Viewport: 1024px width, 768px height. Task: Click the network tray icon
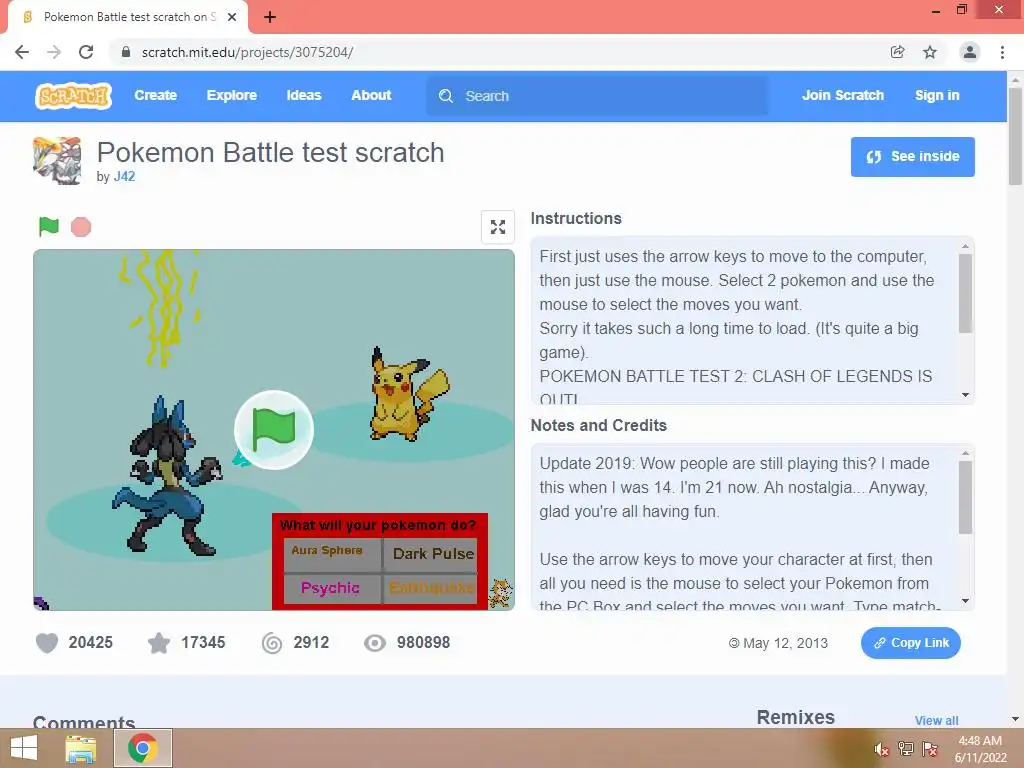[906, 748]
